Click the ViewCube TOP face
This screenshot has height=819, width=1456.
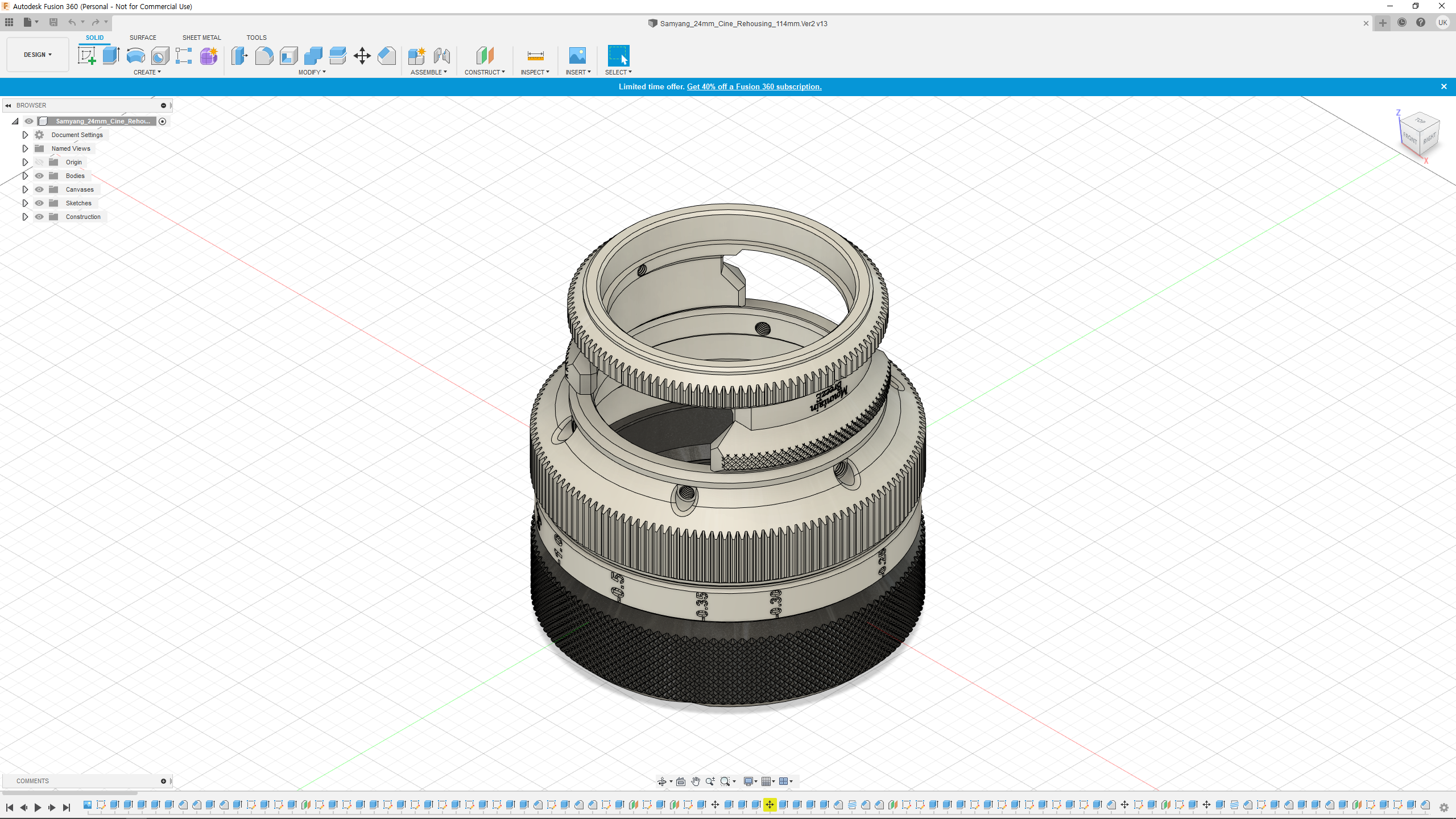(1420, 121)
